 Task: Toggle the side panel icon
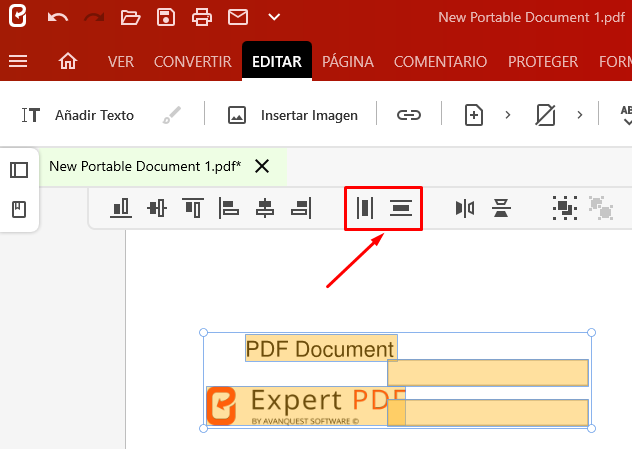[19, 170]
